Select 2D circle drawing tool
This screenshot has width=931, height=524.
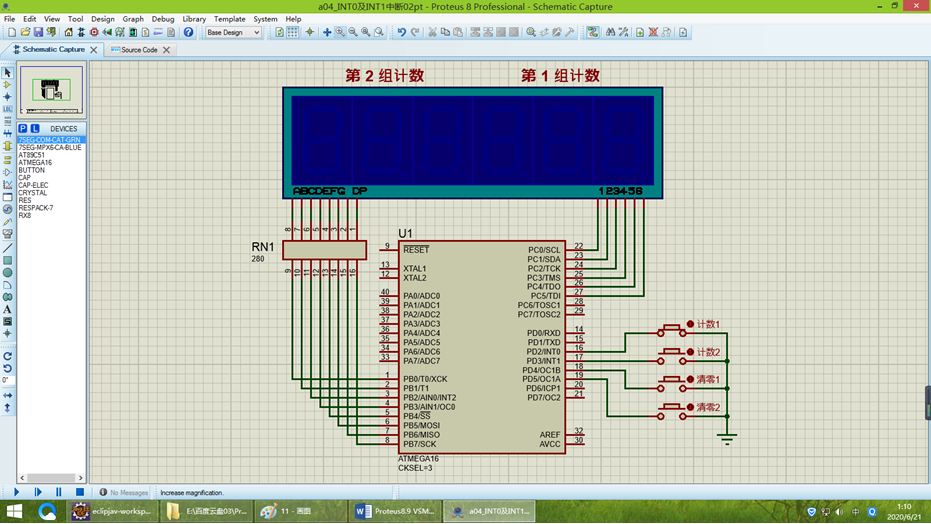[x=7, y=273]
